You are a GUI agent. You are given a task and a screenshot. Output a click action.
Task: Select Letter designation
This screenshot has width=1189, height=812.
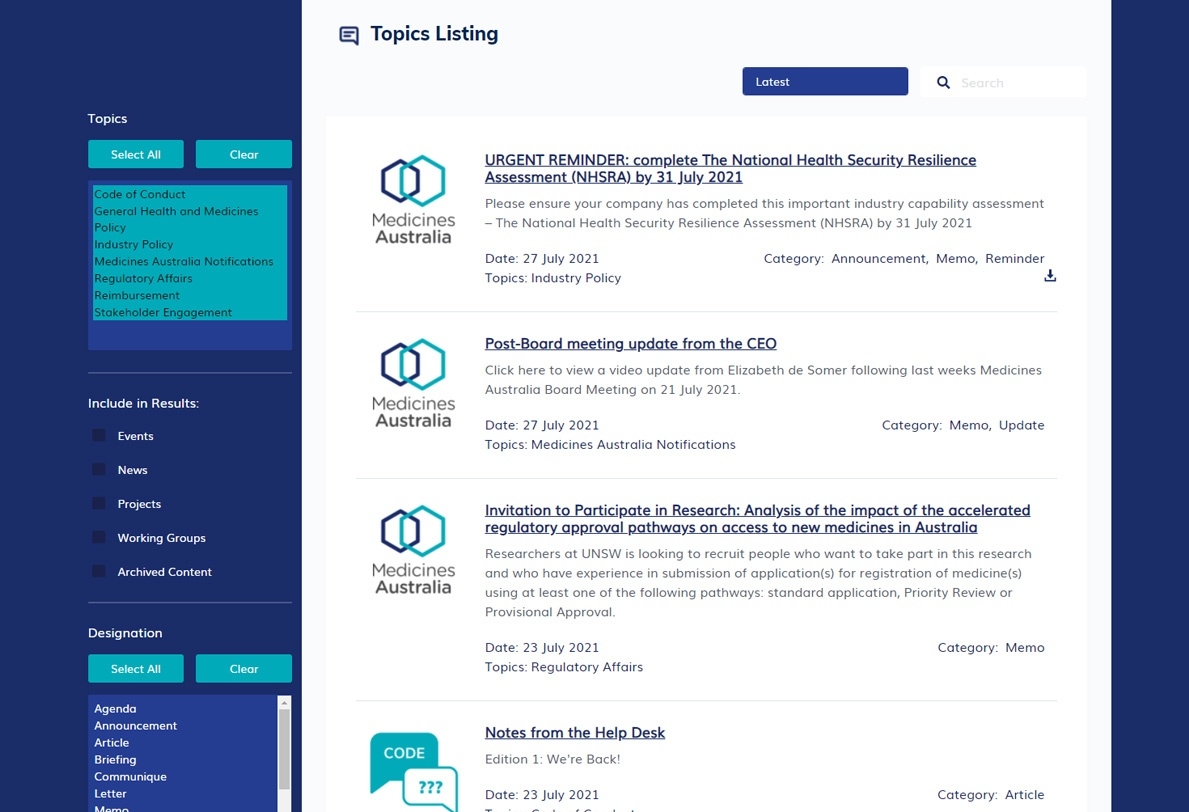coord(184,794)
